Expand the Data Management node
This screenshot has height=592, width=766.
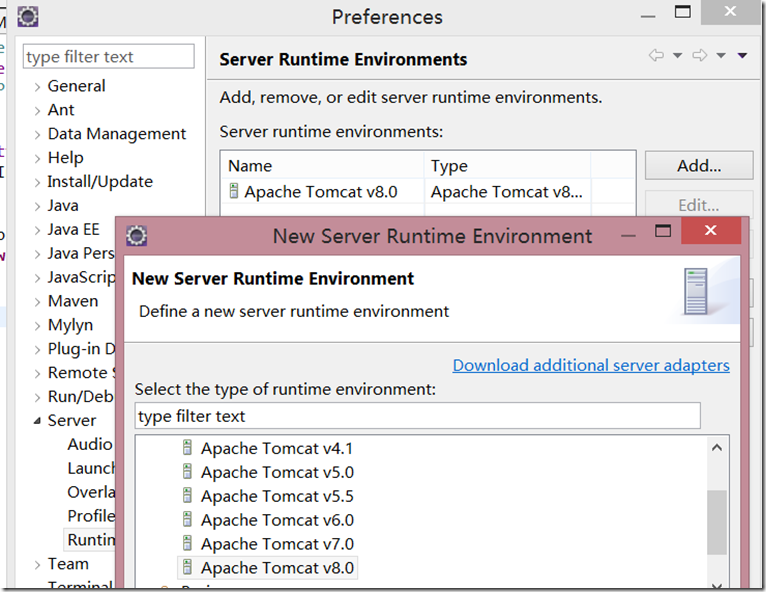pos(38,135)
